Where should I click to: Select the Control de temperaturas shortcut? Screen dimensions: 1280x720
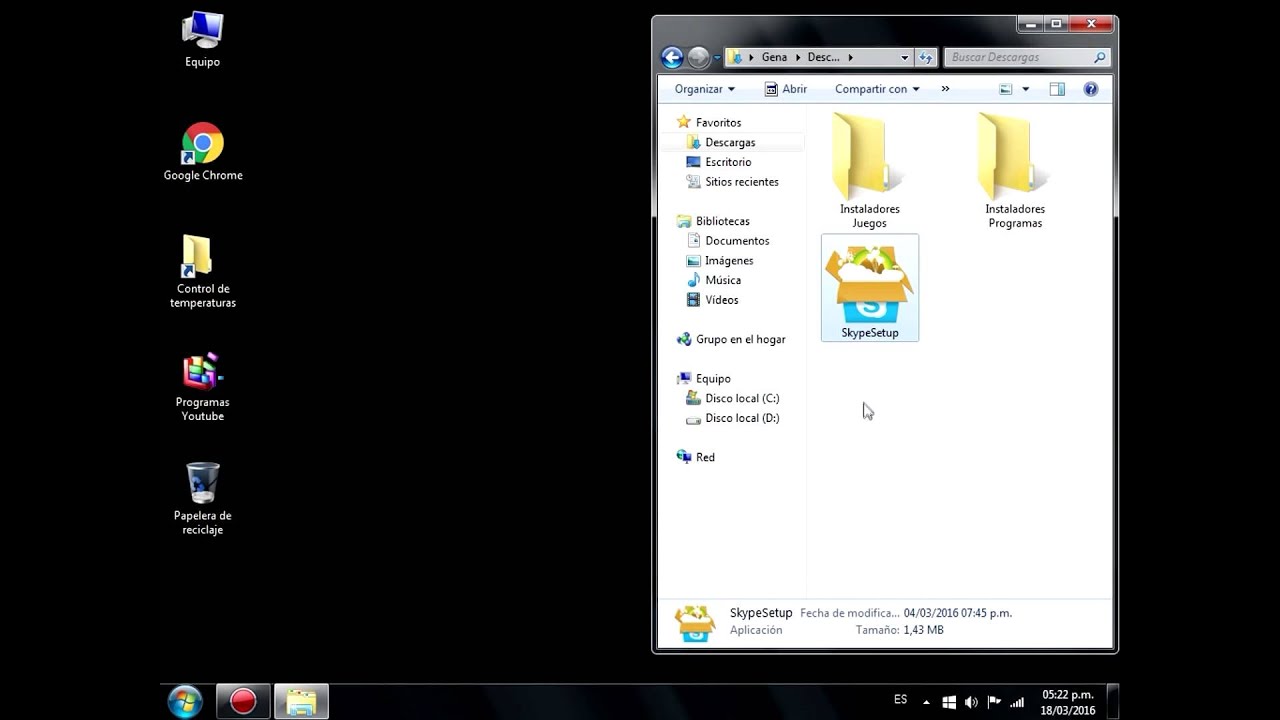(203, 271)
